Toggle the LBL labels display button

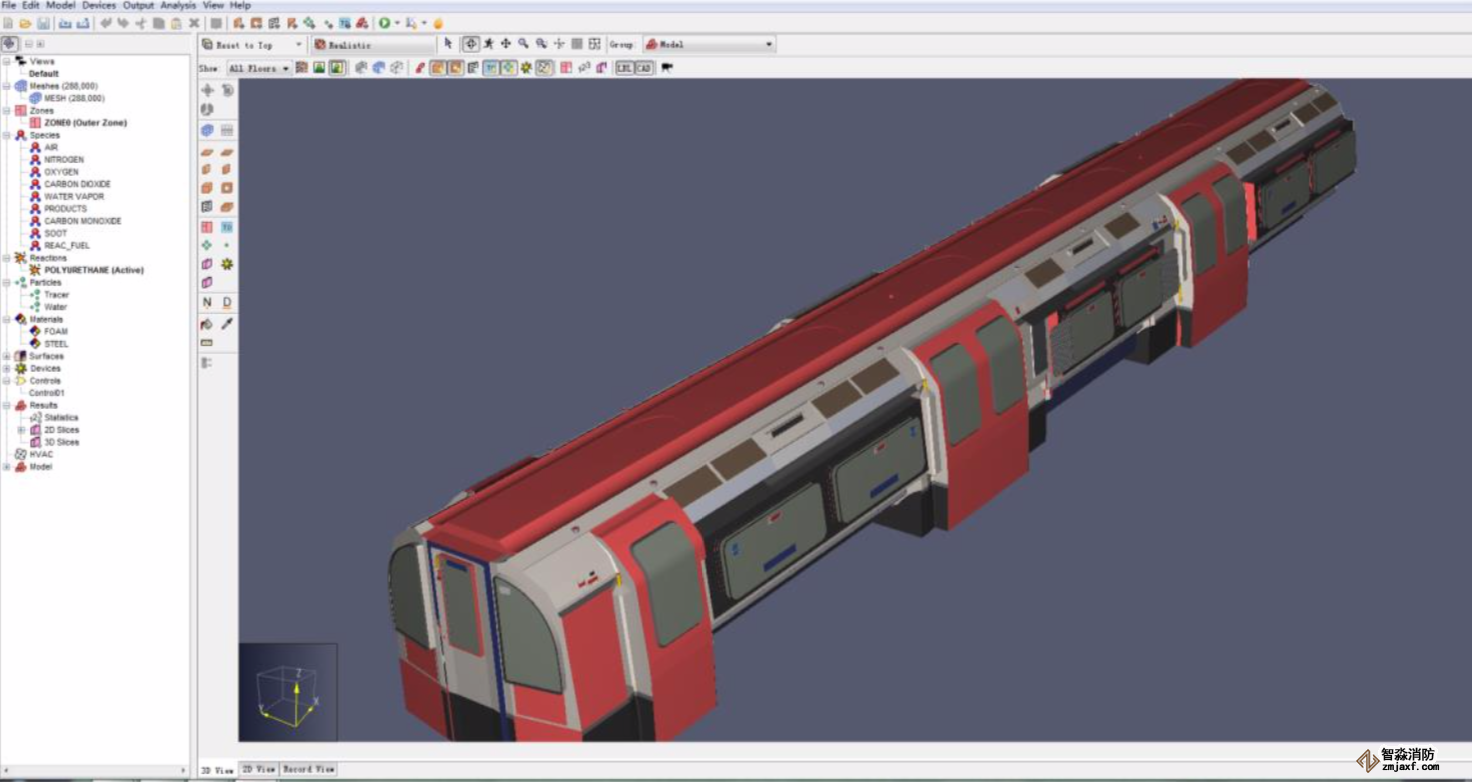click(x=625, y=68)
